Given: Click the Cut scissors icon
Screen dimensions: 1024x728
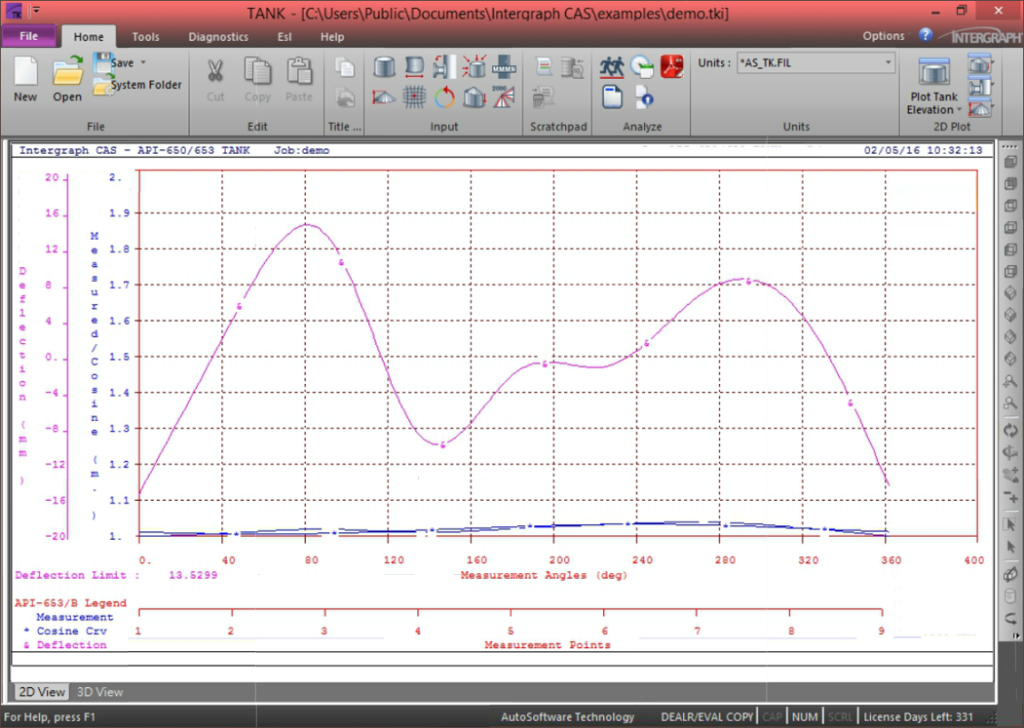Looking at the screenshot, I should (x=215, y=71).
